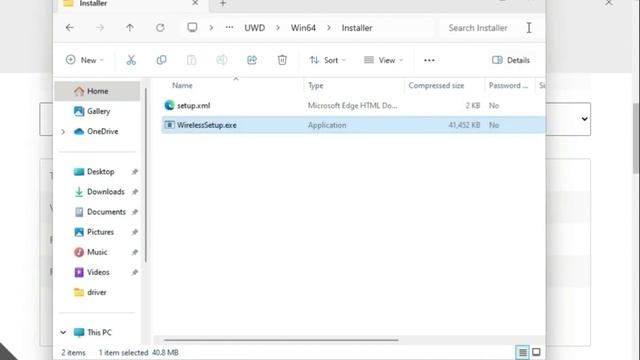Expand chevron between Win64 and Installer
The height and width of the screenshot is (360, 640).
(329, 28)
